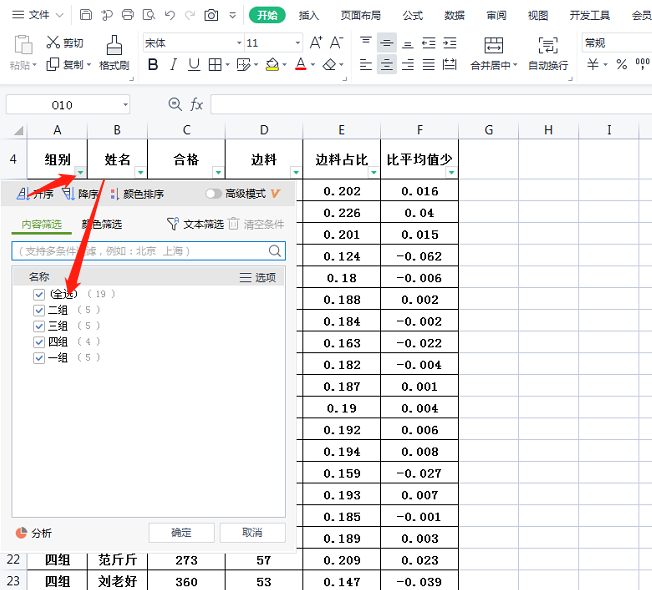Click the Print icon
The height and width of the screenshot is (590, 652).
tap(128, 15)
